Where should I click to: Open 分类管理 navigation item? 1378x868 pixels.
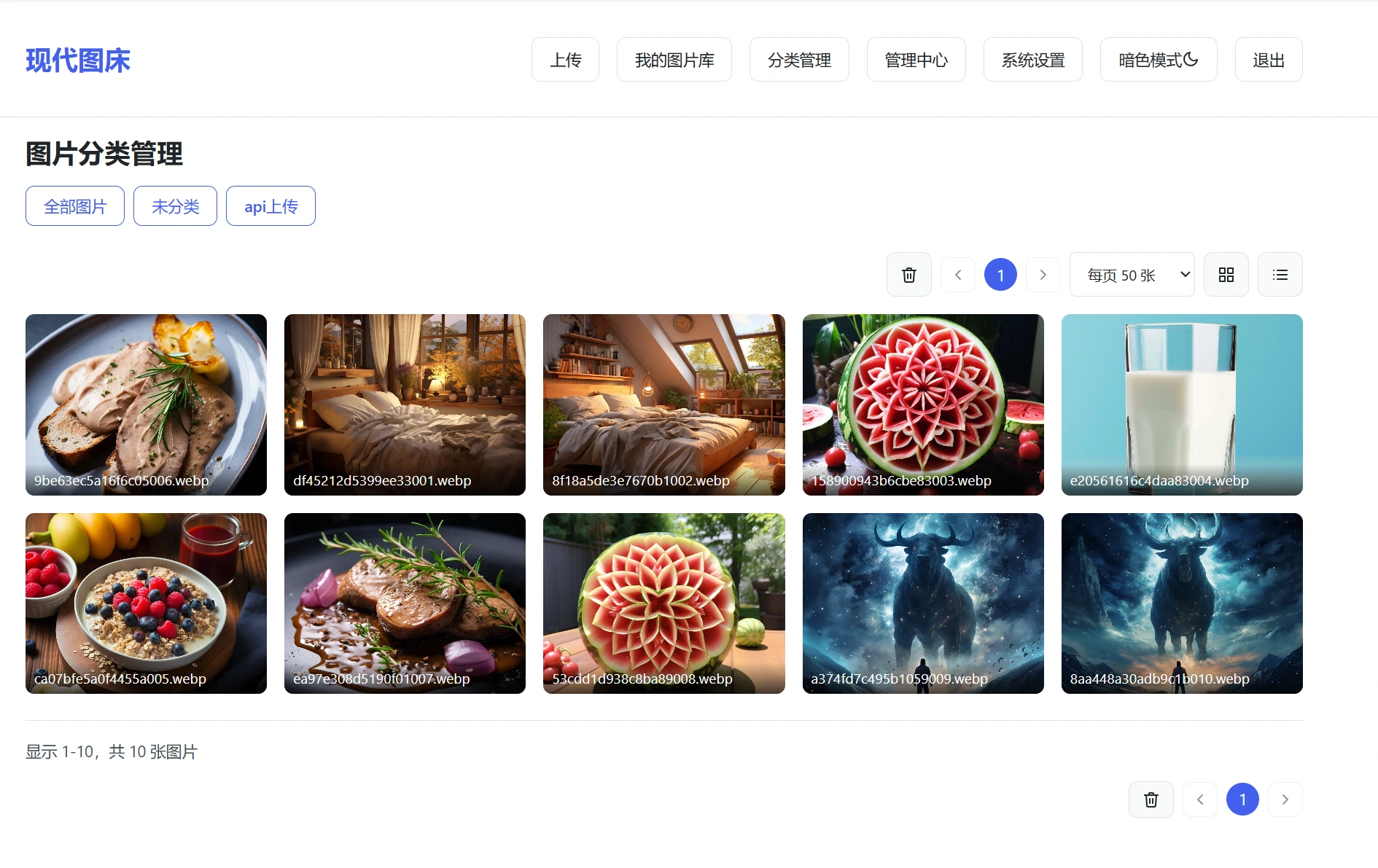click(799, 60)
